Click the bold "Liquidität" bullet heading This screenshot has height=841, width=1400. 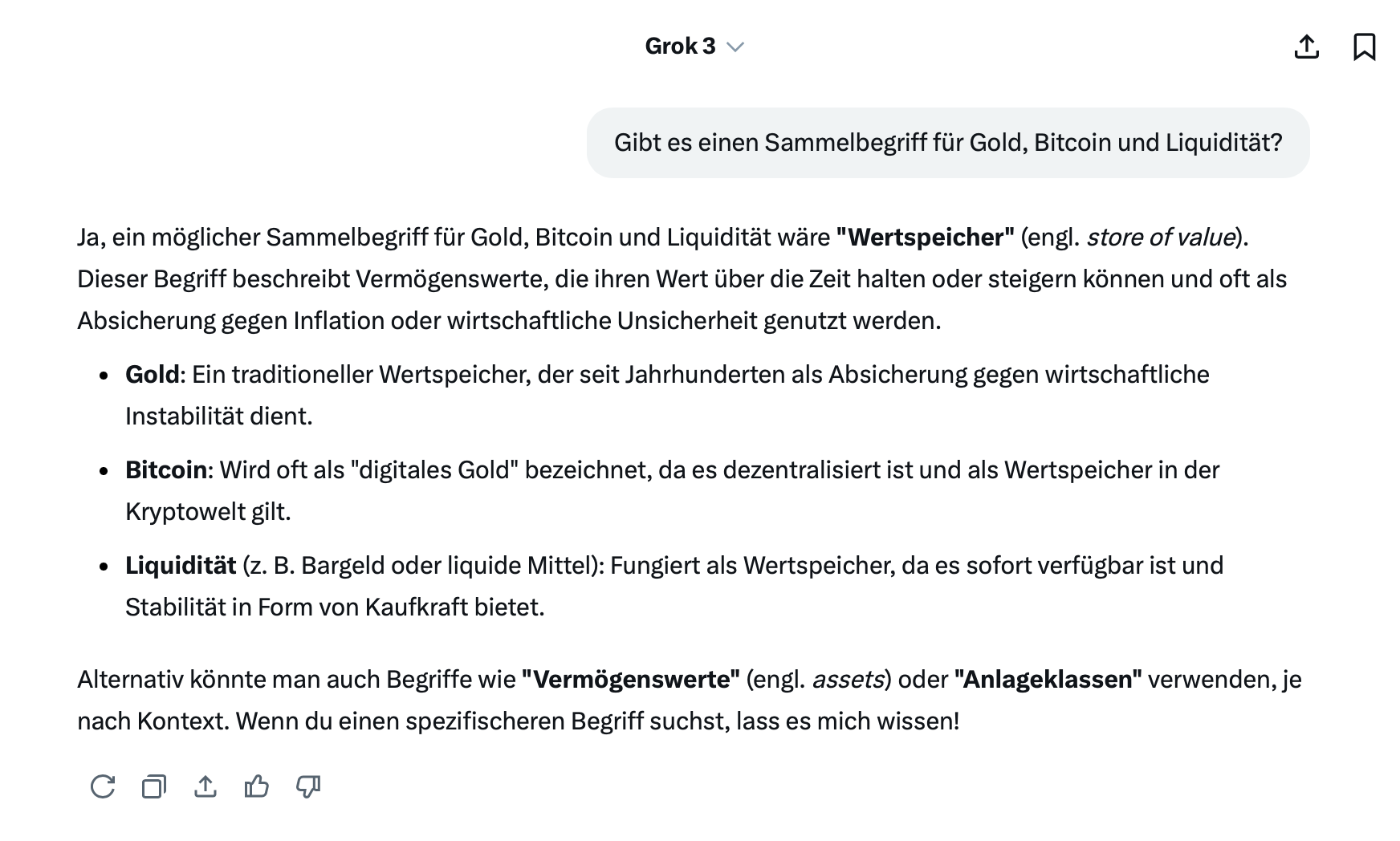[181, 566]
